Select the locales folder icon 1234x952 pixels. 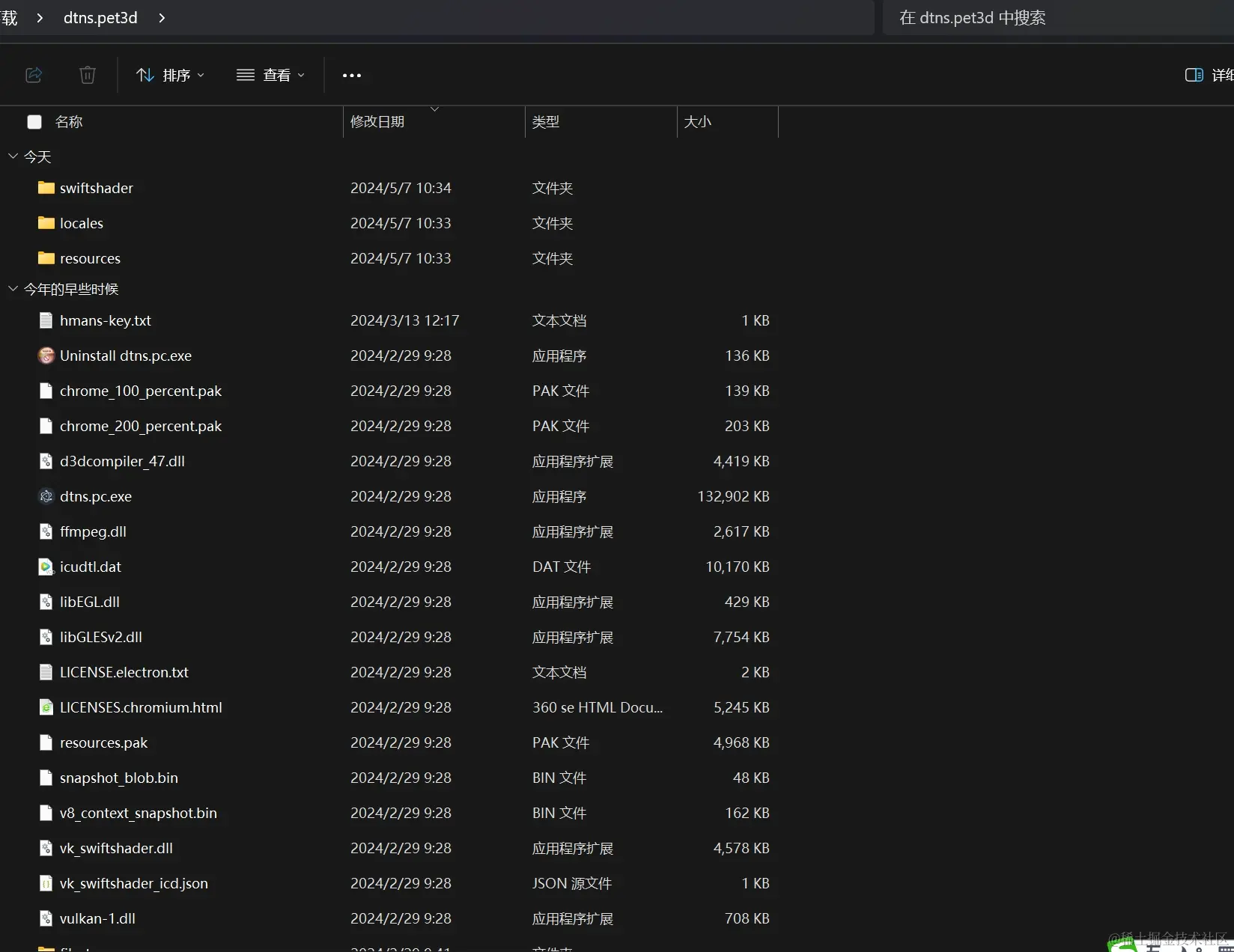[46, 222]
